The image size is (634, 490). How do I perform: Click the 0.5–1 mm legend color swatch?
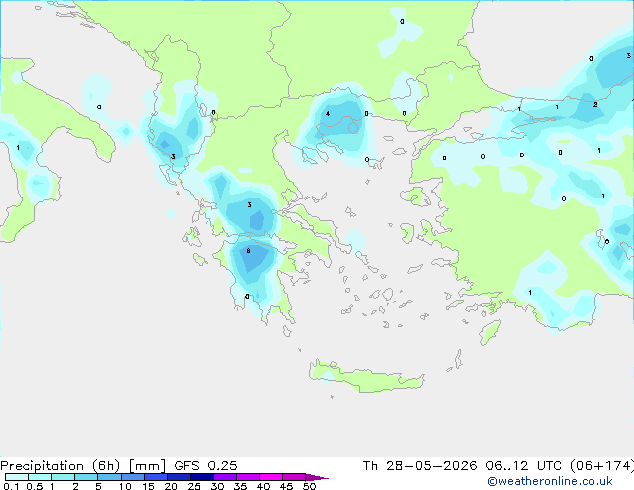tap(40, 477)
